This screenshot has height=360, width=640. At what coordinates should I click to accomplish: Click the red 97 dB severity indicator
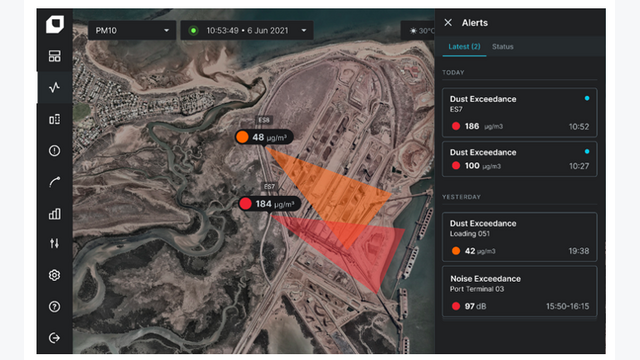click(456, 306)
